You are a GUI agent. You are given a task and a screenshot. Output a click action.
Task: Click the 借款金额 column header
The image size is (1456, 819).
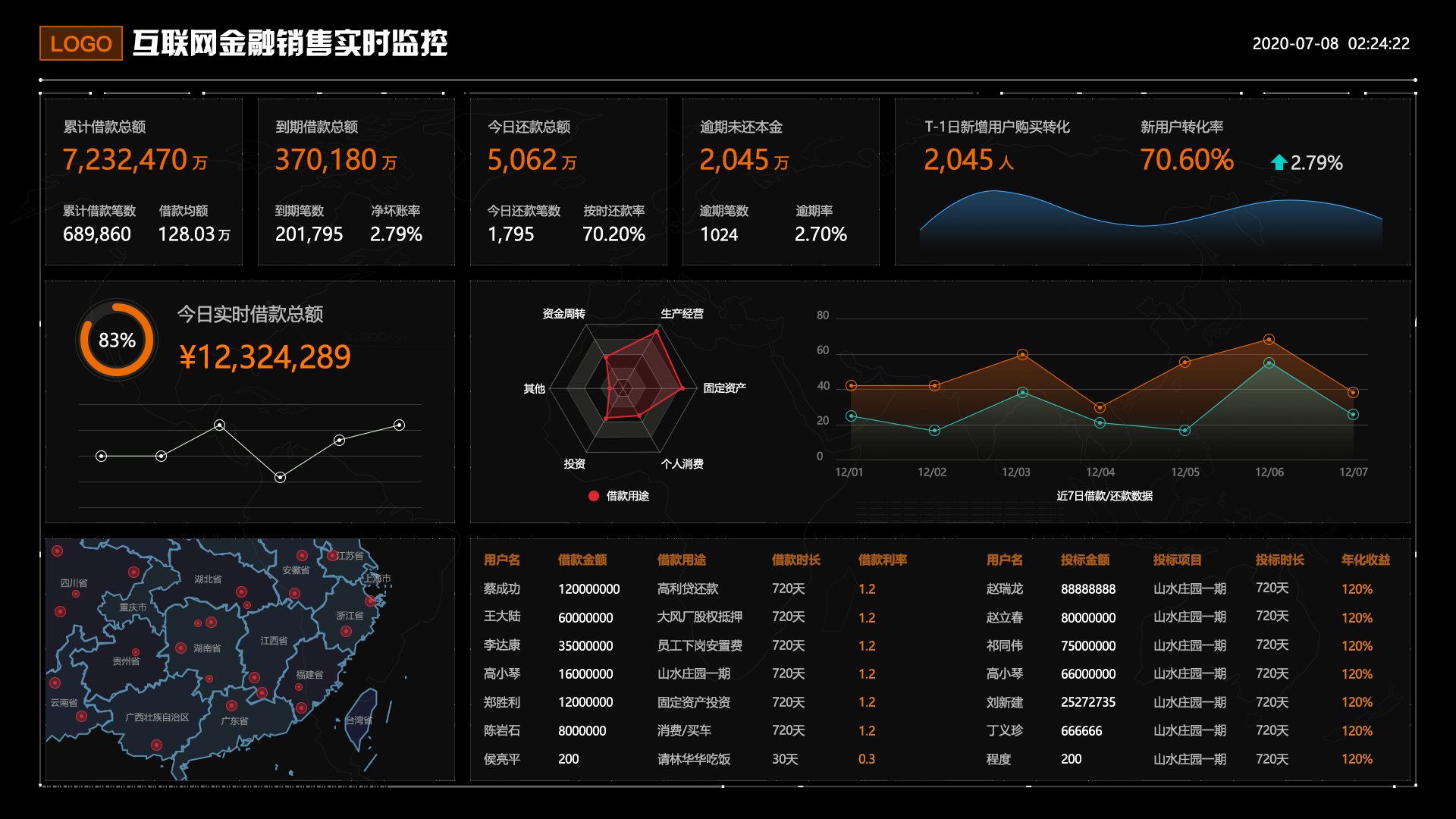(582, 560)
